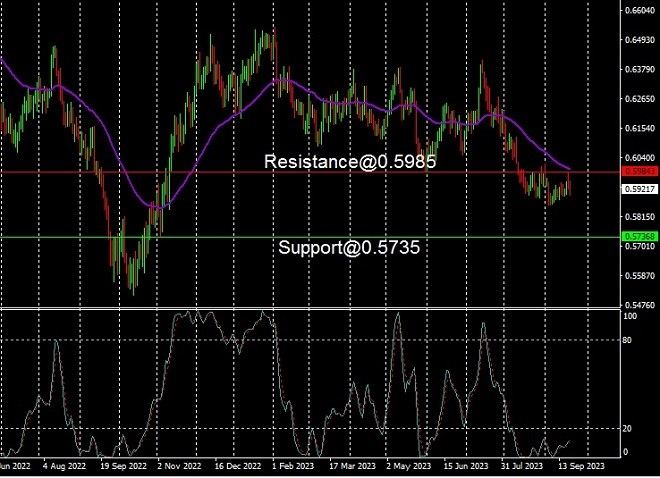Click the 0.64930 price axis label

(640, 40)
